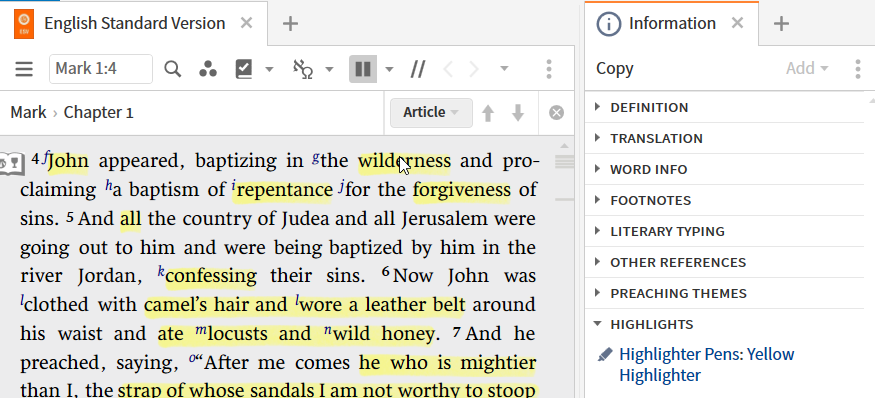Click the Mark 1:4 reference box

click(x=101, y=69)
